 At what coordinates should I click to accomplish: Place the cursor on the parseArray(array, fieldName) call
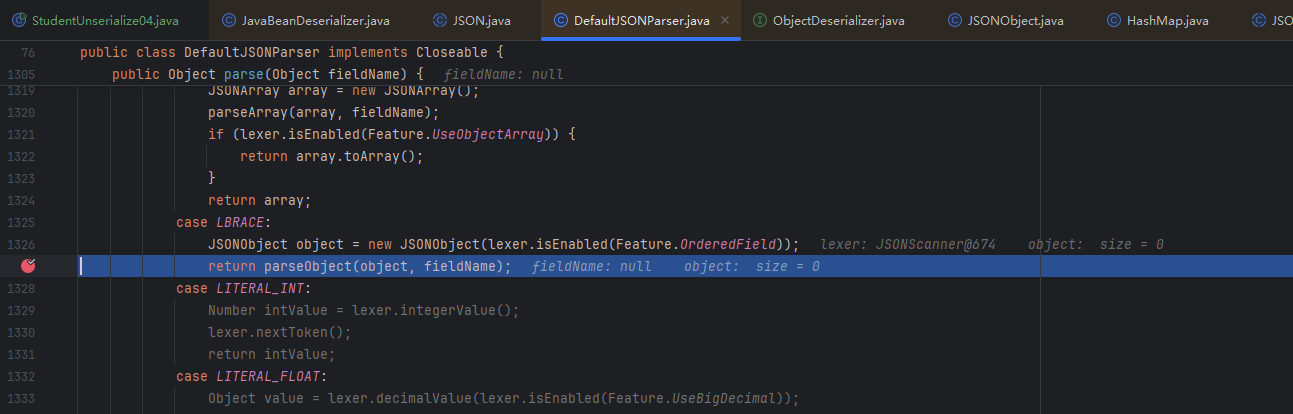324,112
